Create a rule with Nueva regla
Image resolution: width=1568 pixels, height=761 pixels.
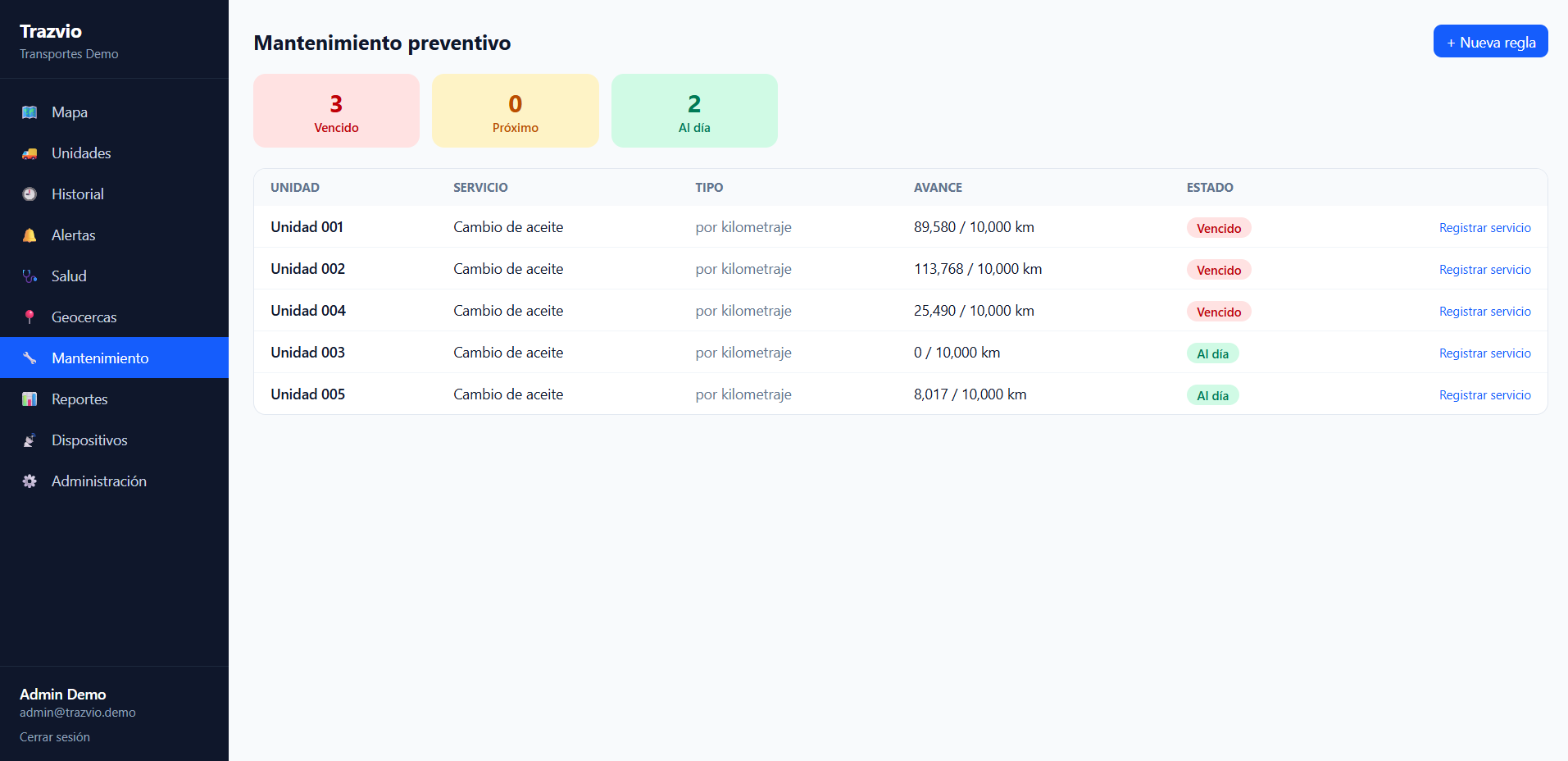(1490, 42)
